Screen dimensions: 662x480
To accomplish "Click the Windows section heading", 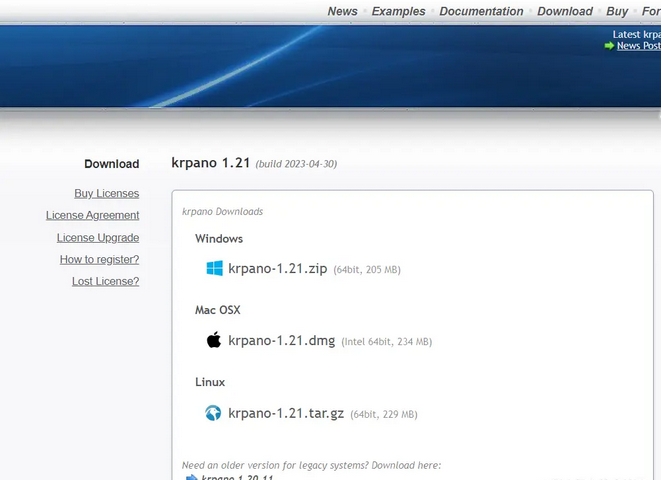I will point(219,239).
